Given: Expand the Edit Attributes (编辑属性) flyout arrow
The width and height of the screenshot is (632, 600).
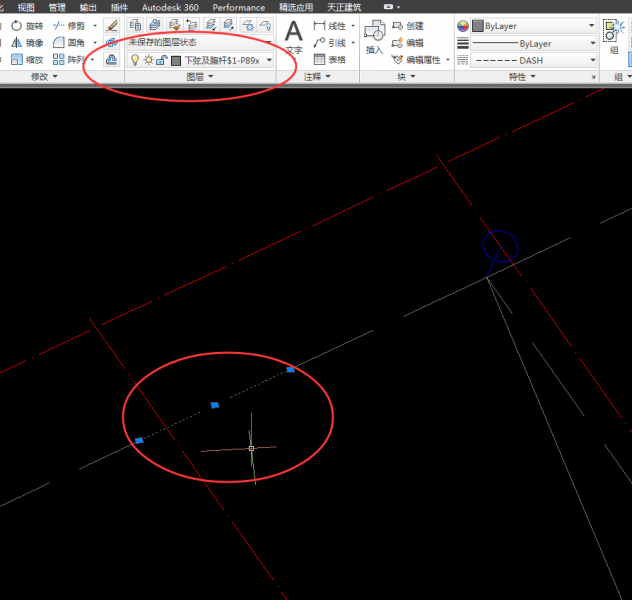Looking at the screenshot, I should click(447, 60).
